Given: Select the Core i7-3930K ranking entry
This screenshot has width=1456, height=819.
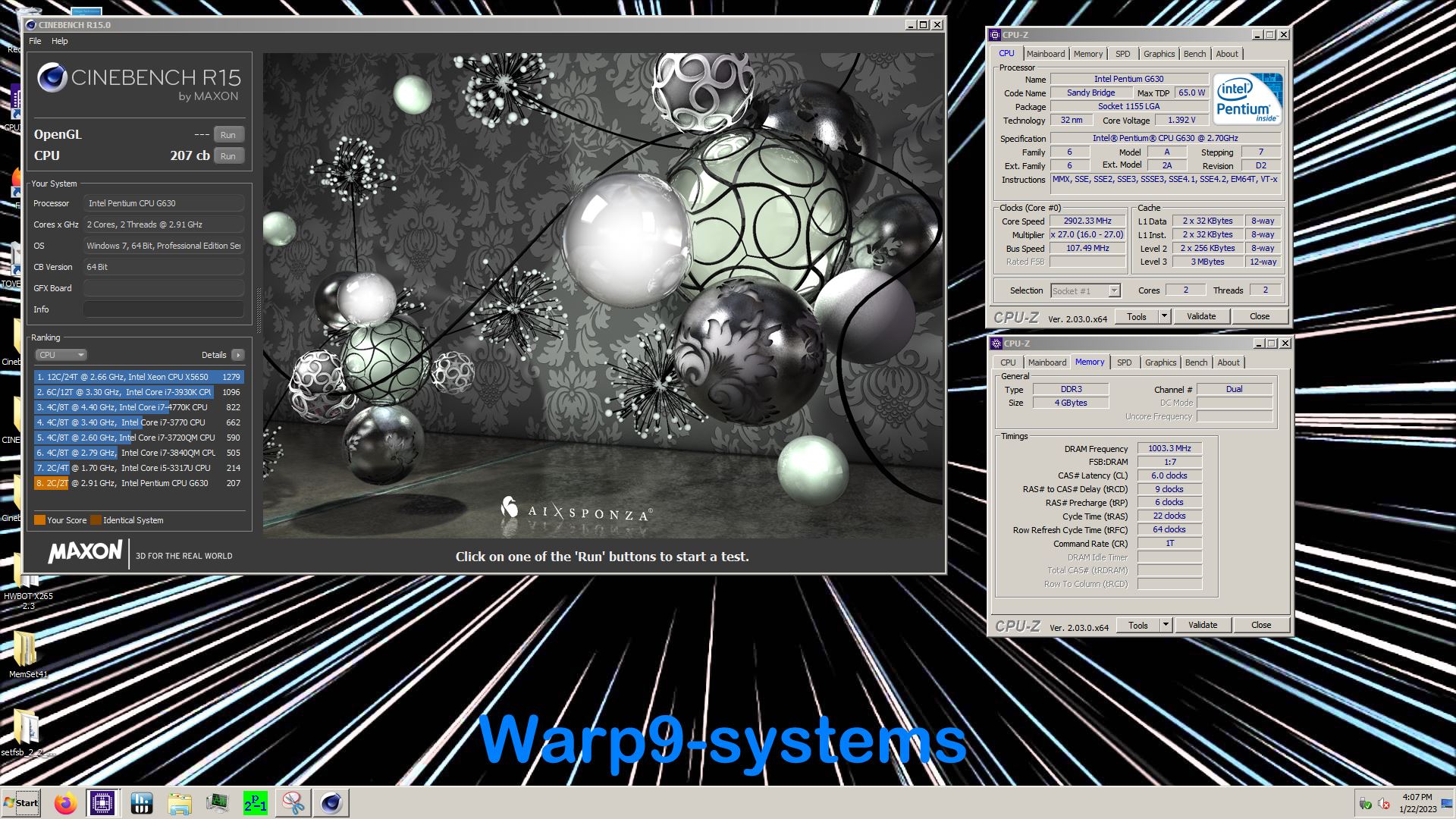Looking at the screenshot, I should (x=139, y=392).
